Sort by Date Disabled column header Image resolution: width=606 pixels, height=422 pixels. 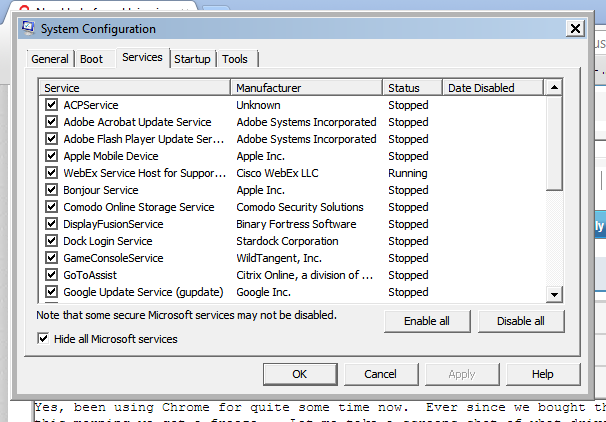point(493,88)
